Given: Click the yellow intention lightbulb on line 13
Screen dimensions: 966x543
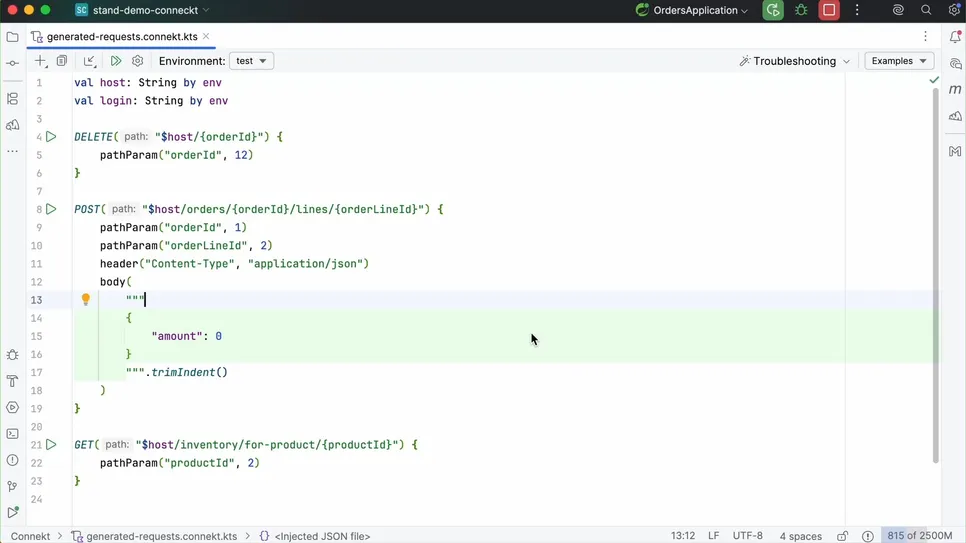Looking at the screenshot, I should (x=86, y=300).
